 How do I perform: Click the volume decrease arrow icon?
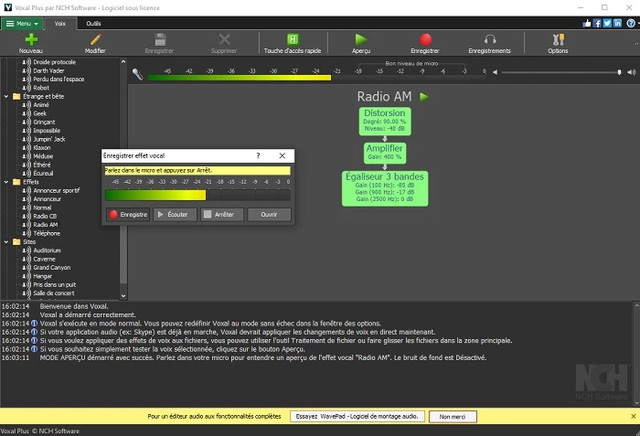click(495, 72)
